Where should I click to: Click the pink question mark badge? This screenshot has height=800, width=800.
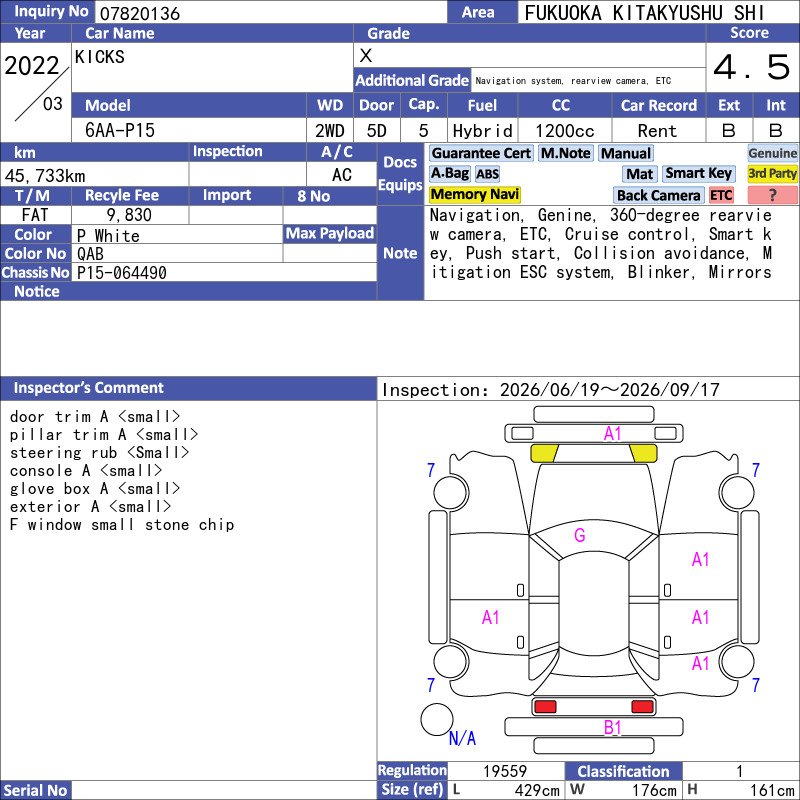click(x=772, y=195)
